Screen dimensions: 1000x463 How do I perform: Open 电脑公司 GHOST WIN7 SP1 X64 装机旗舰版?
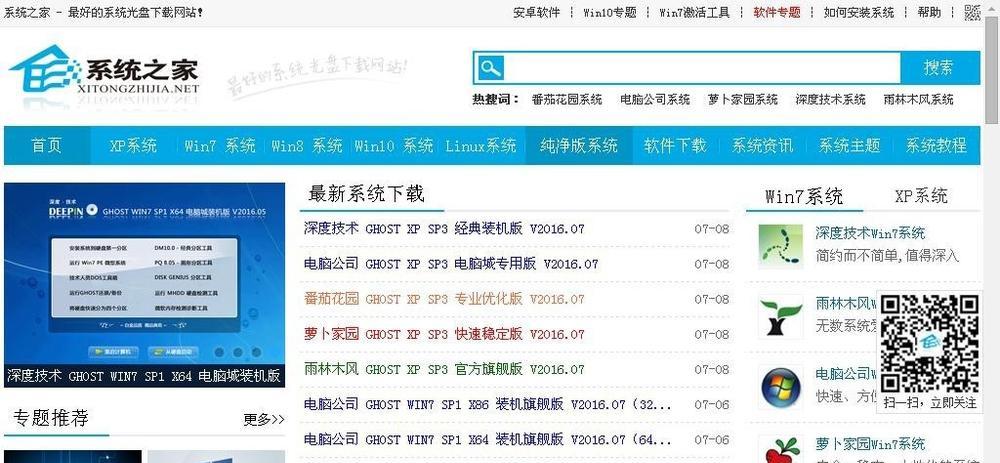[x=487, y=439]
